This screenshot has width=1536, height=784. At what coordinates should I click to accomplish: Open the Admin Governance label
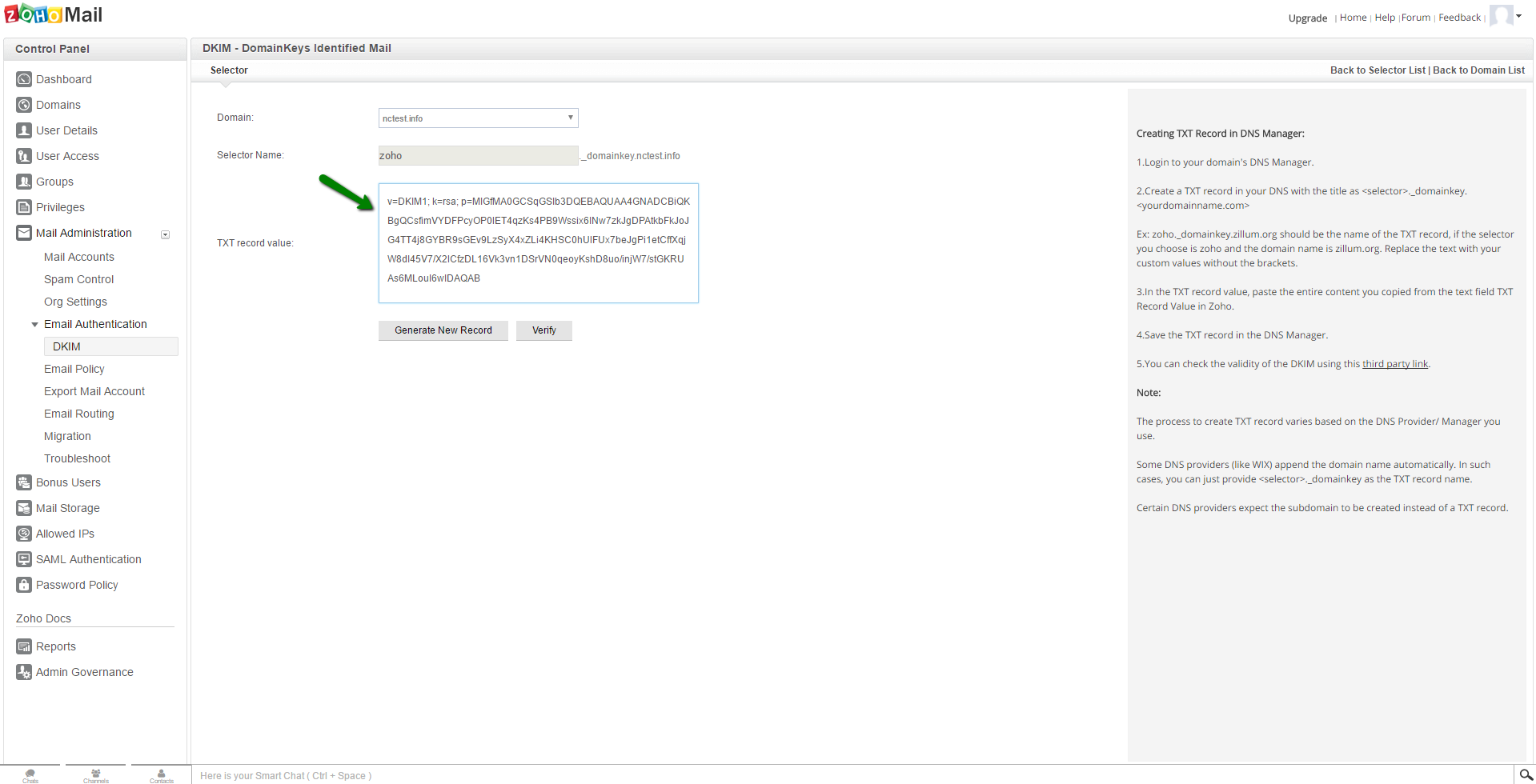point(85,672)
